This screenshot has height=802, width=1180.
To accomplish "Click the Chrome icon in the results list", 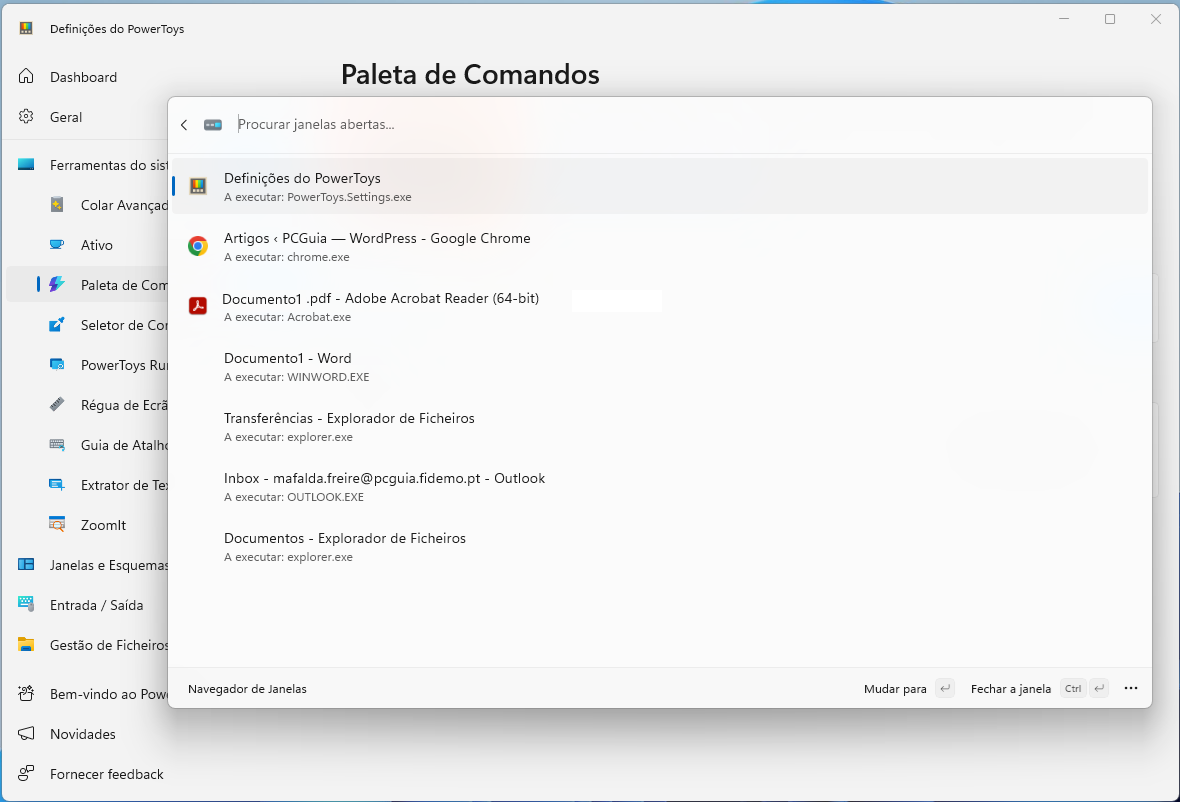I will click(x=198, y=246).
